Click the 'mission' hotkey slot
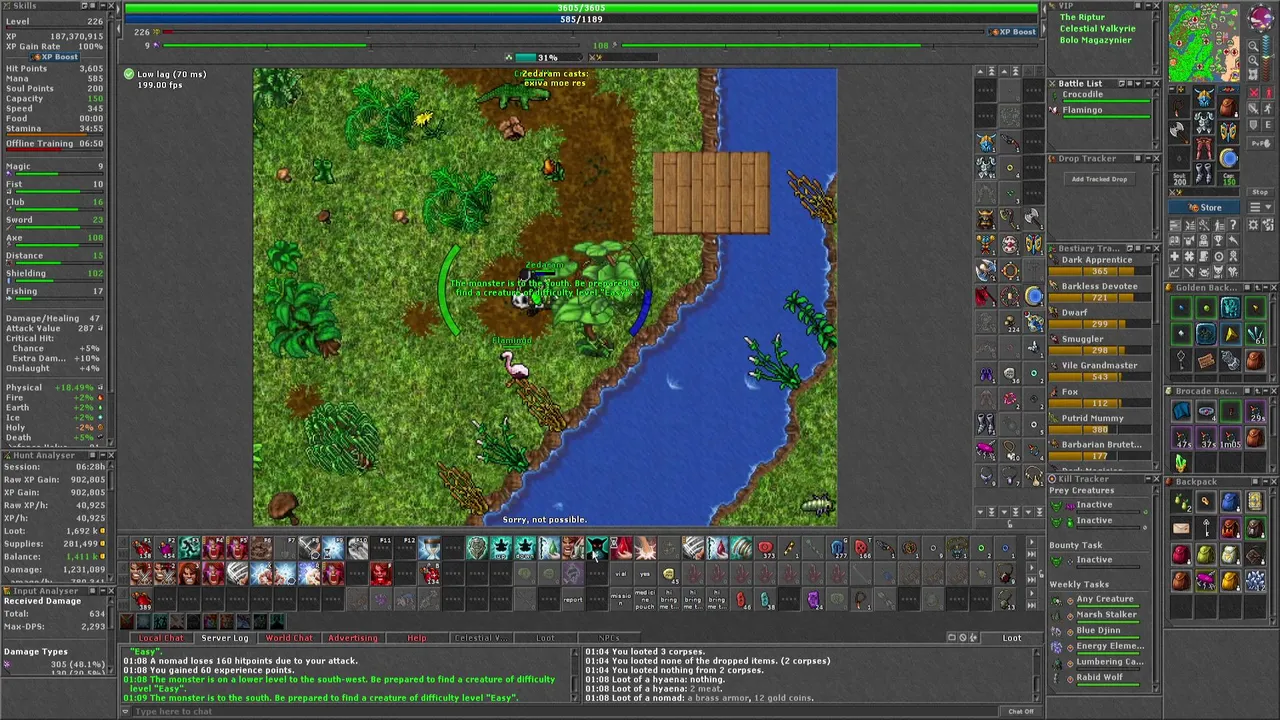 (621, 600)
